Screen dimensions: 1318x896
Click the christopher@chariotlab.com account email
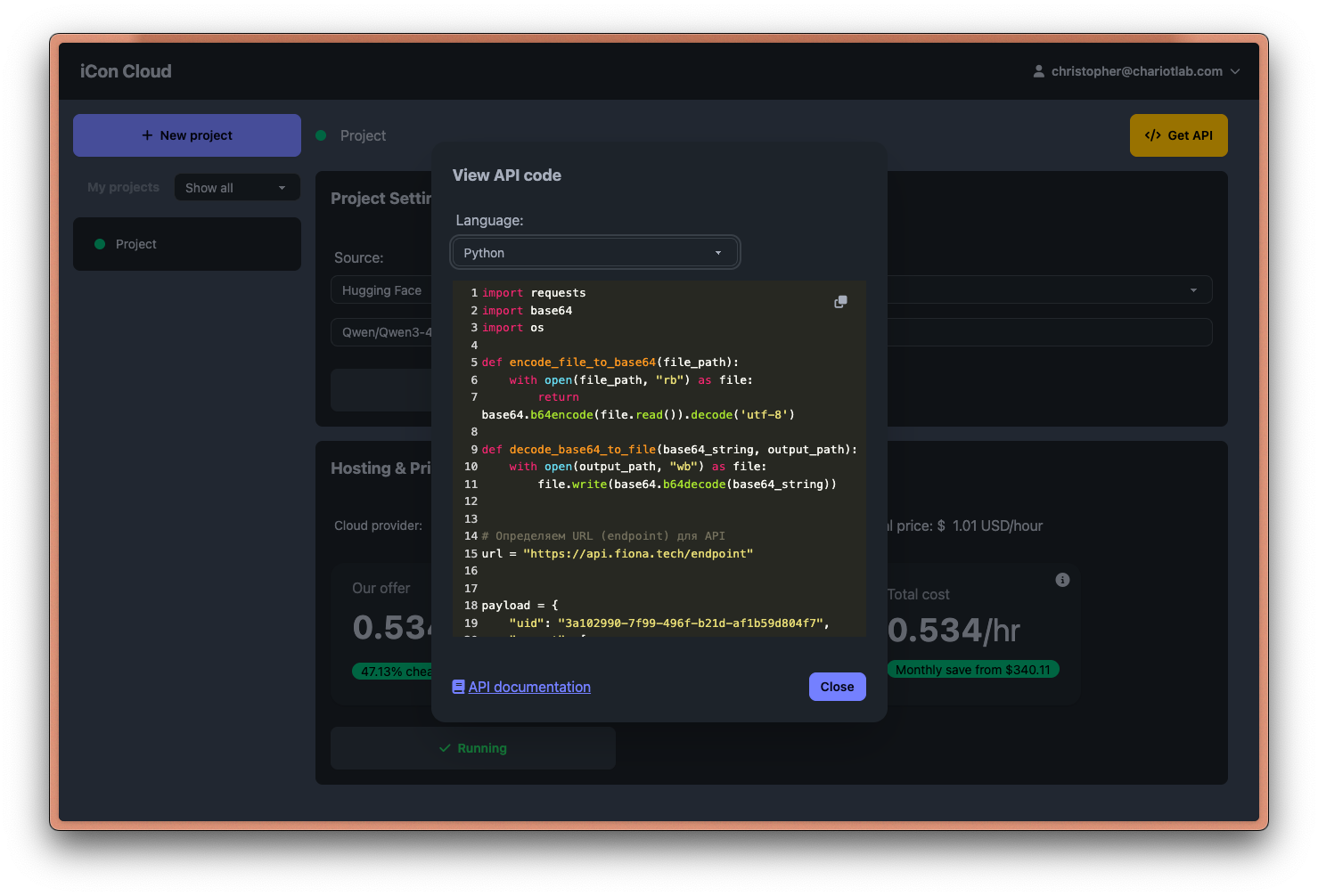(x=1136, y=71)
